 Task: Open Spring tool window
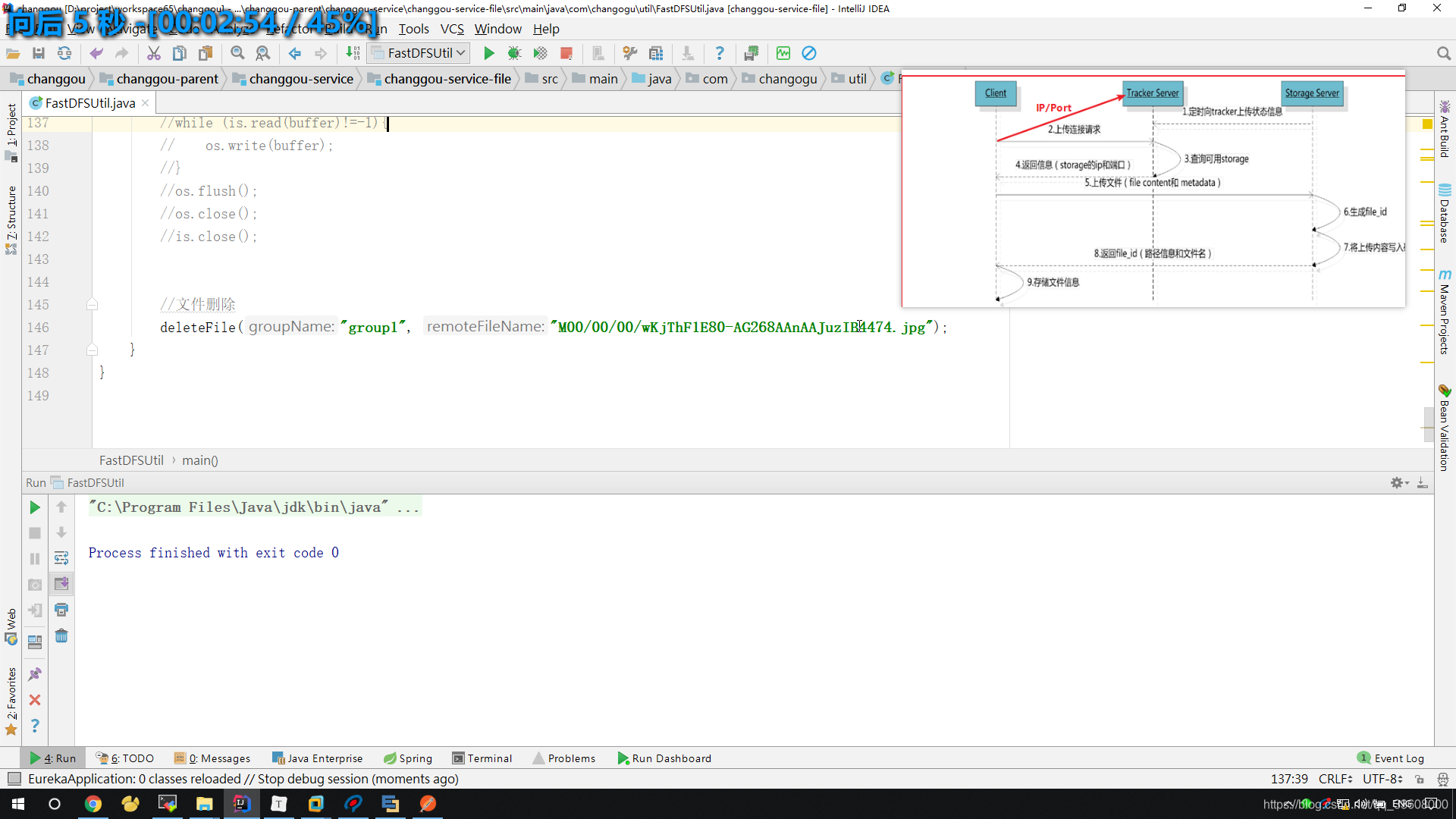(408, 758)
